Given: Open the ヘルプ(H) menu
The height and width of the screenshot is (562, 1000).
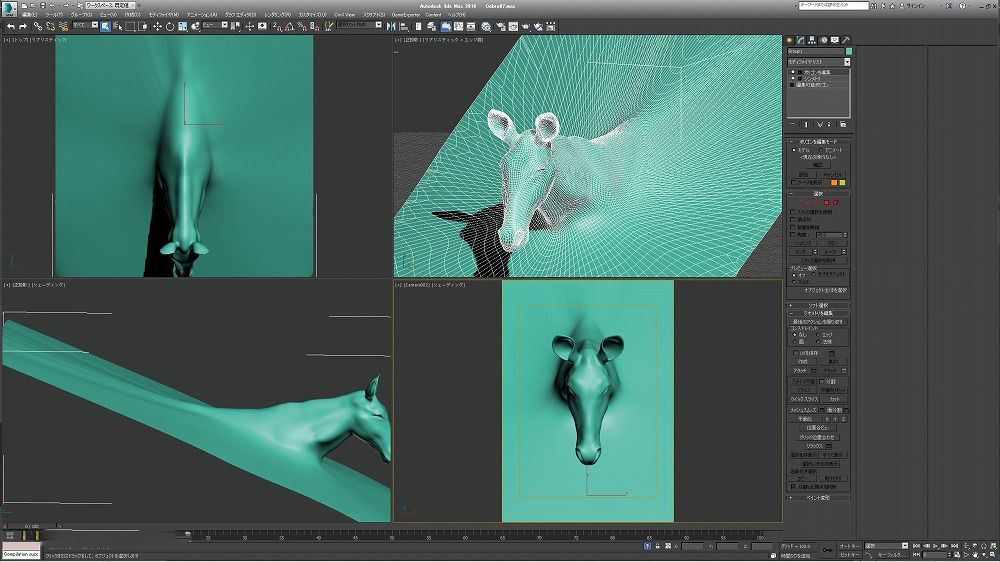Looking at the screenshot, I should point(456,14).
